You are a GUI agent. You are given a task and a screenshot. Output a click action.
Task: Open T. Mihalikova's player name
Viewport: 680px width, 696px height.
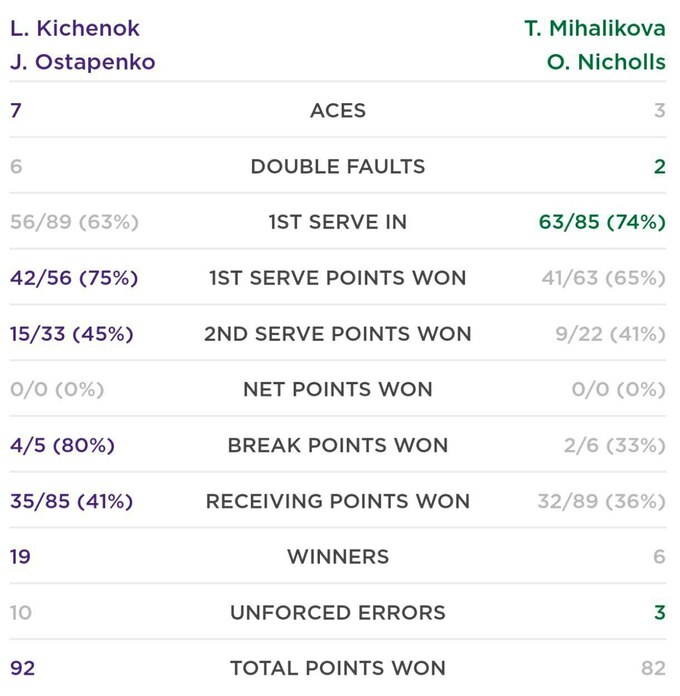[x=594, y=28]
